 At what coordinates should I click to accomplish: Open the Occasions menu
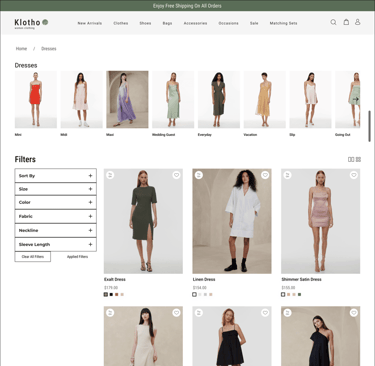click(228, 23)
